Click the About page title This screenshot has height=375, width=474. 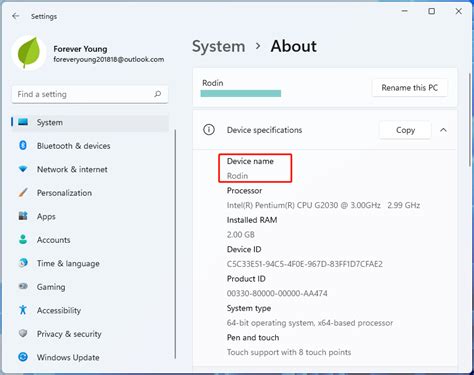tap(294, 46)
